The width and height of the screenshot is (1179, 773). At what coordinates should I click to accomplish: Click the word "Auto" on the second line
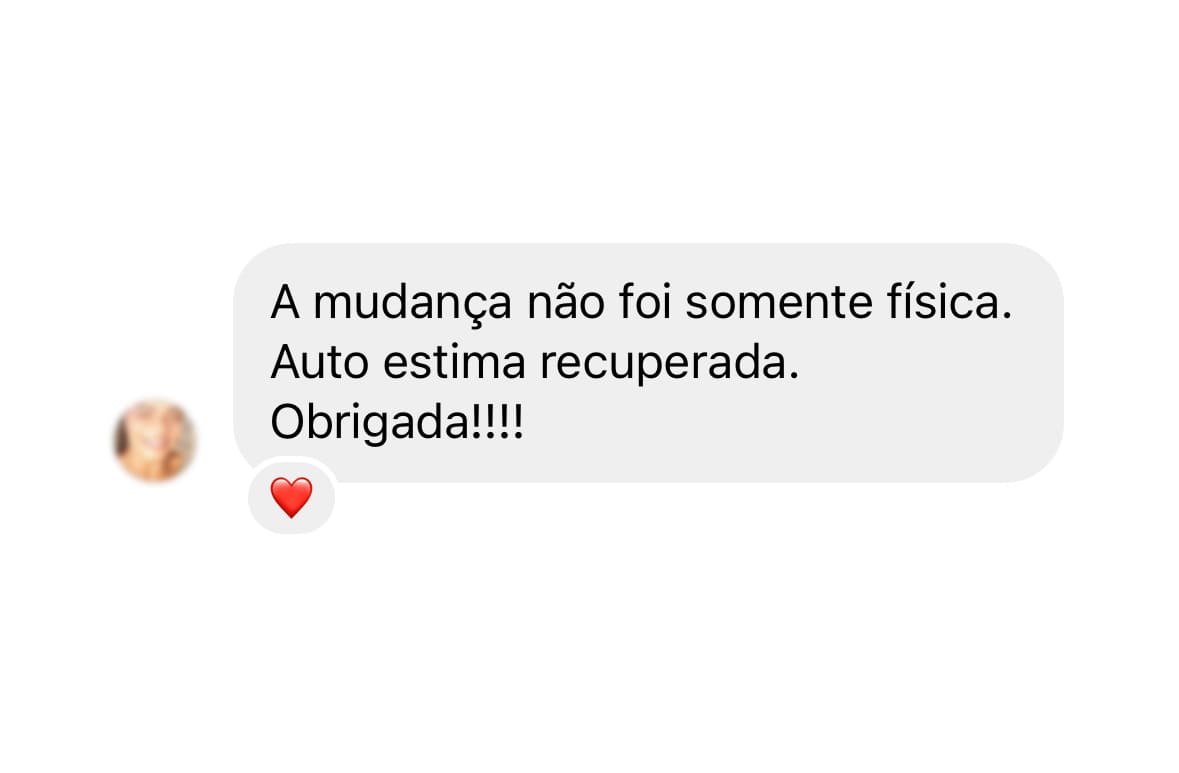tap(320, 362)
